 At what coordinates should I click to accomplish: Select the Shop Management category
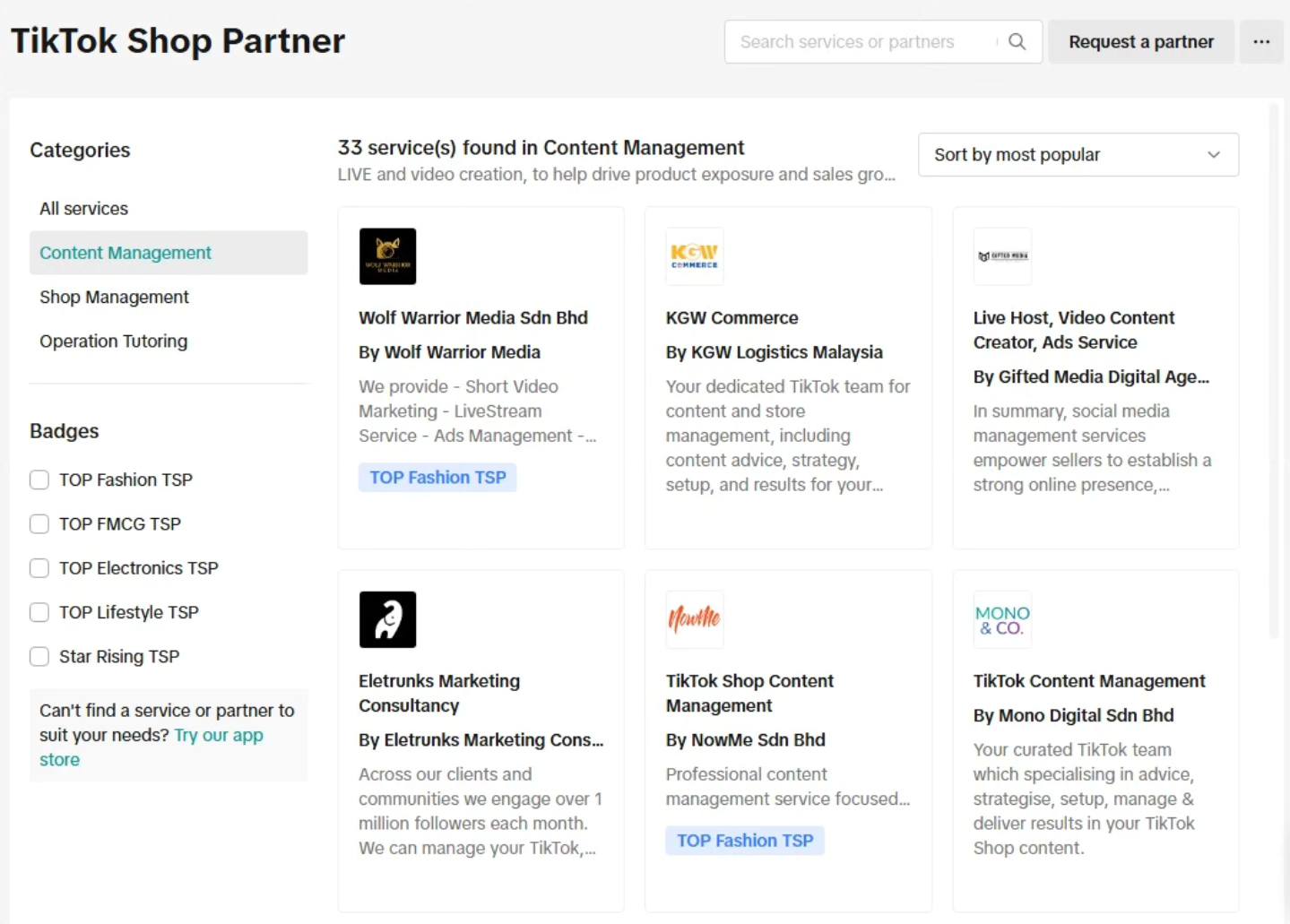point(114,297)
